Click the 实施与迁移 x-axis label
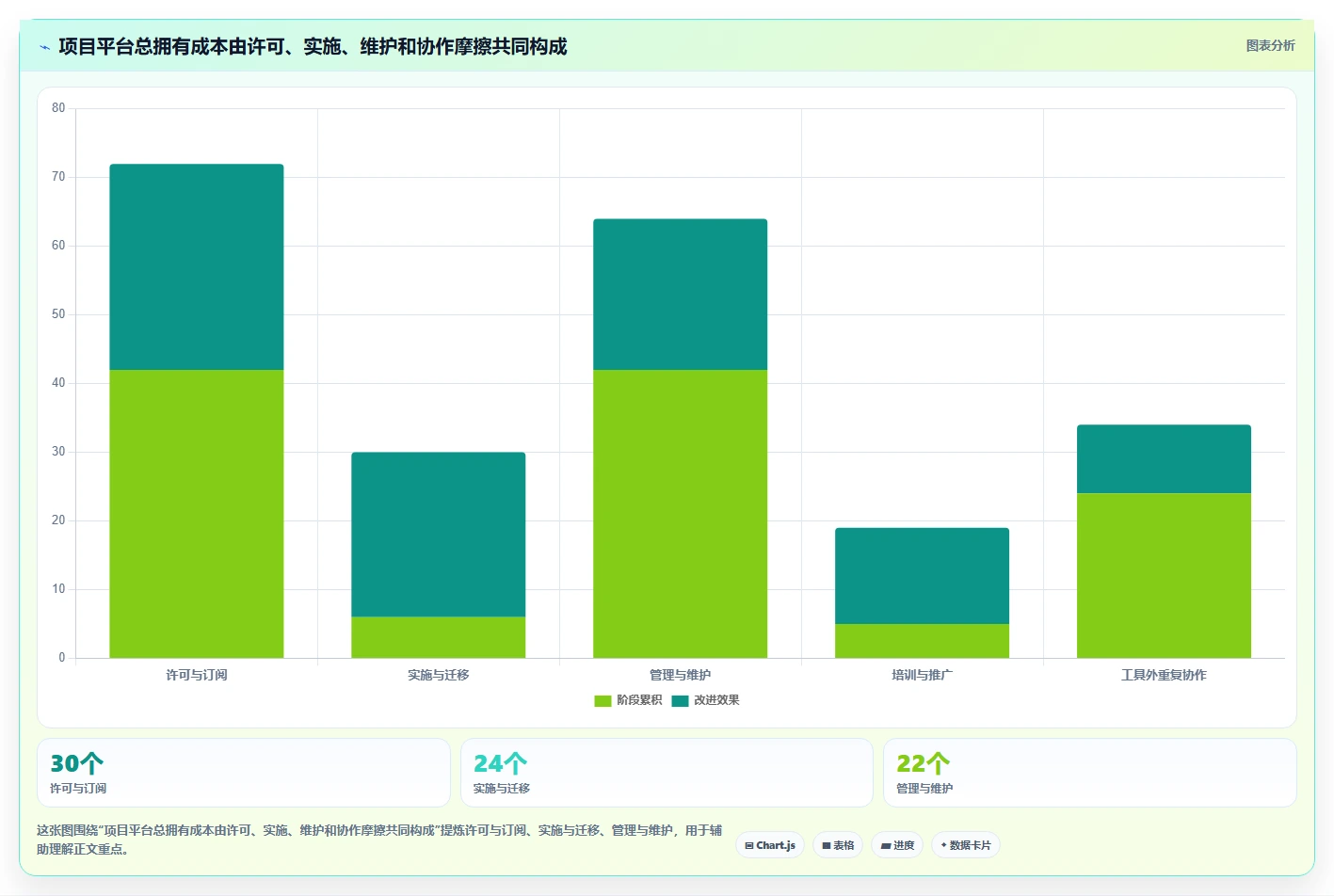Viewport: 1334px width, 896px height. click(439, 675)
